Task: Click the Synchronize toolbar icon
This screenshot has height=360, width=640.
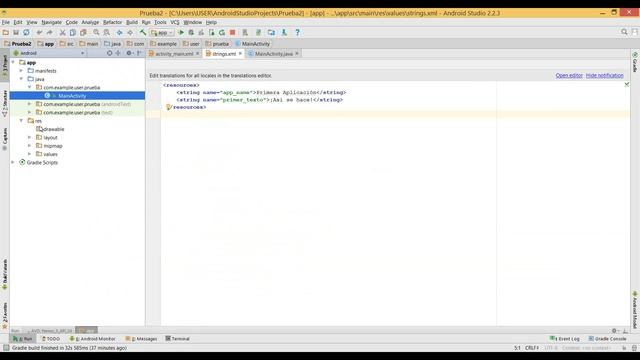Action: click(x=26, y=32)
